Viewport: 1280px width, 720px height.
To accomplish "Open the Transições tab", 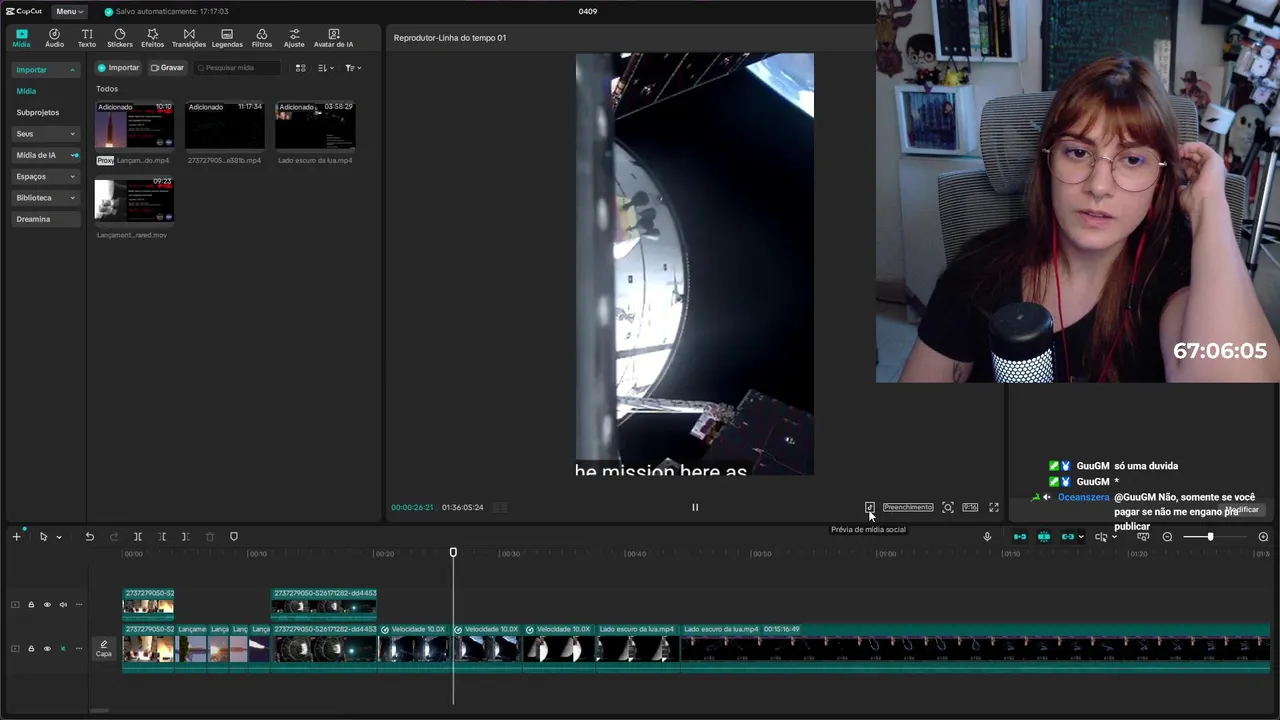I will (x=189, y=38).
